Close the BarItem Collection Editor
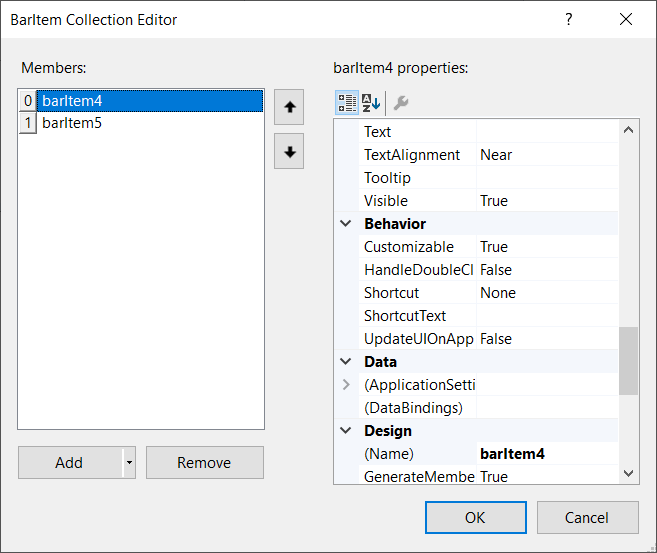 pyautogui.click(x=626, y=19)
